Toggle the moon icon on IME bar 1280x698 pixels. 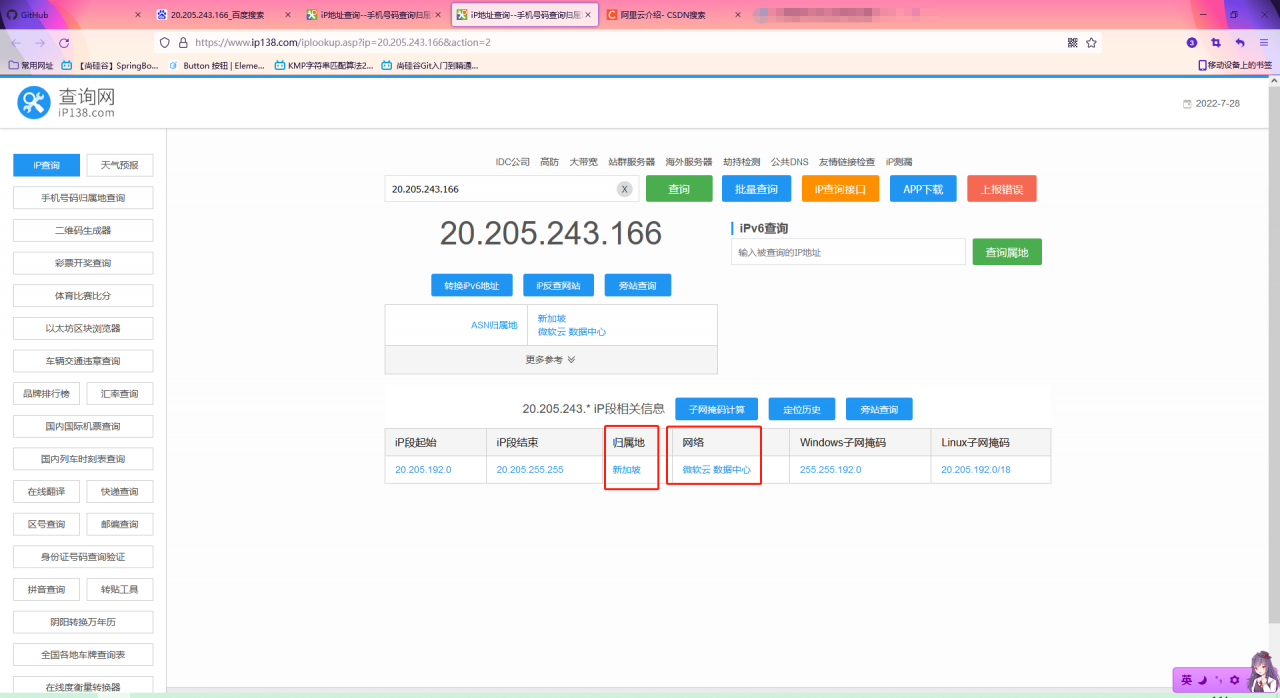pyautogui.click(x=1202, y=680)
